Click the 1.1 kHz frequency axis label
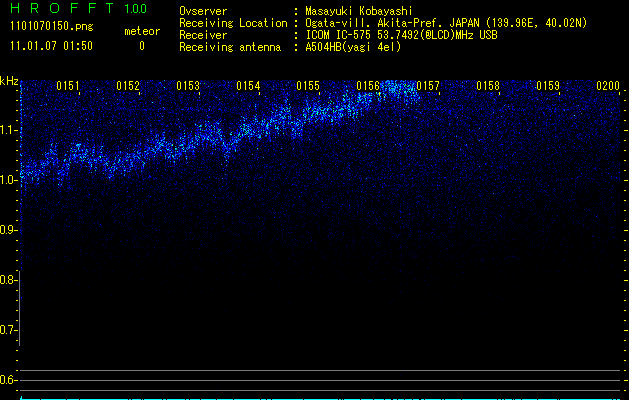 coord(8,130)
